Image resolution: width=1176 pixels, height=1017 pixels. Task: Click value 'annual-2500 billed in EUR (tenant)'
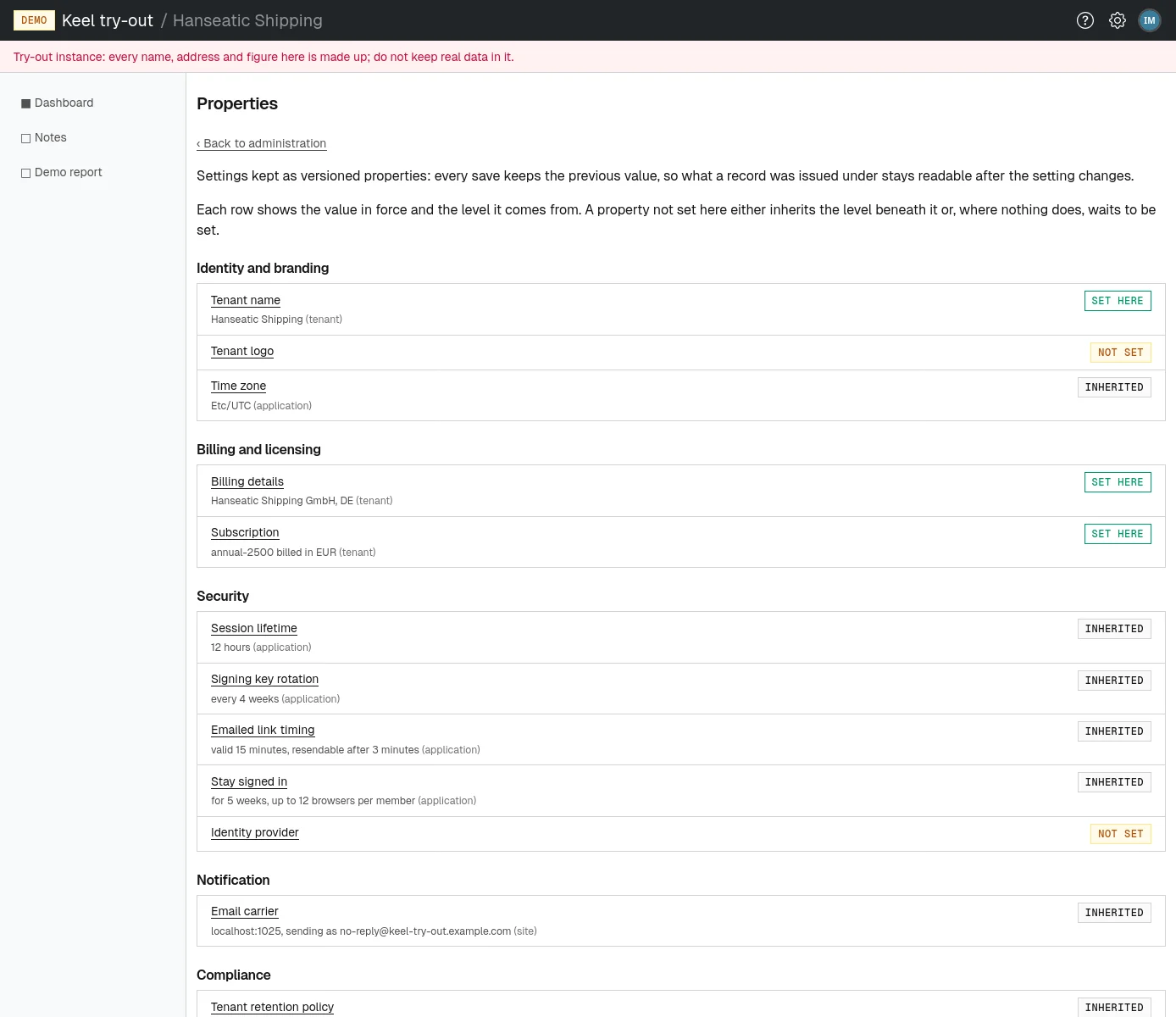(x=293, y=553)
